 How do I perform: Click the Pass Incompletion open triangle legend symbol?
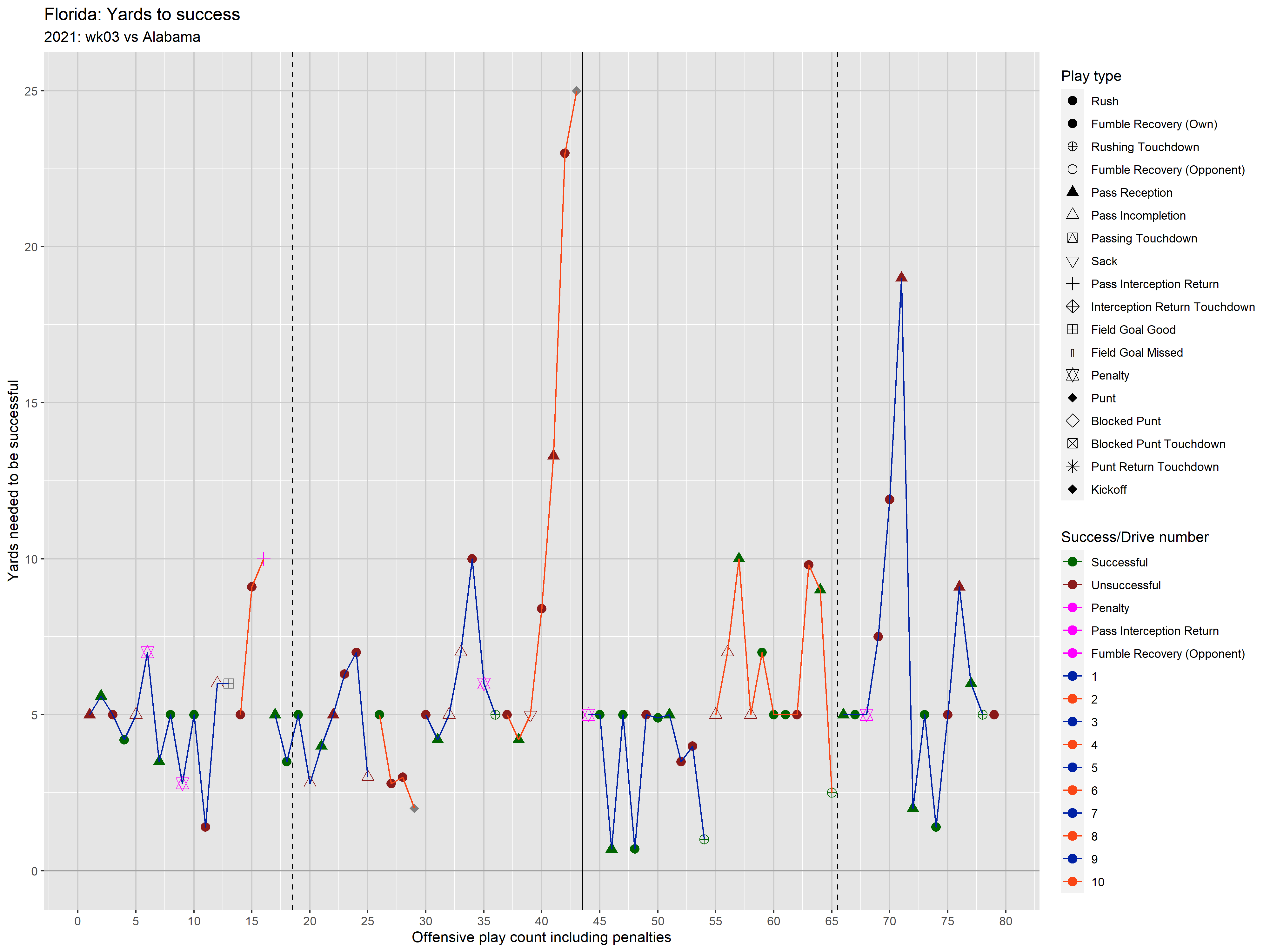point(1072,215)
